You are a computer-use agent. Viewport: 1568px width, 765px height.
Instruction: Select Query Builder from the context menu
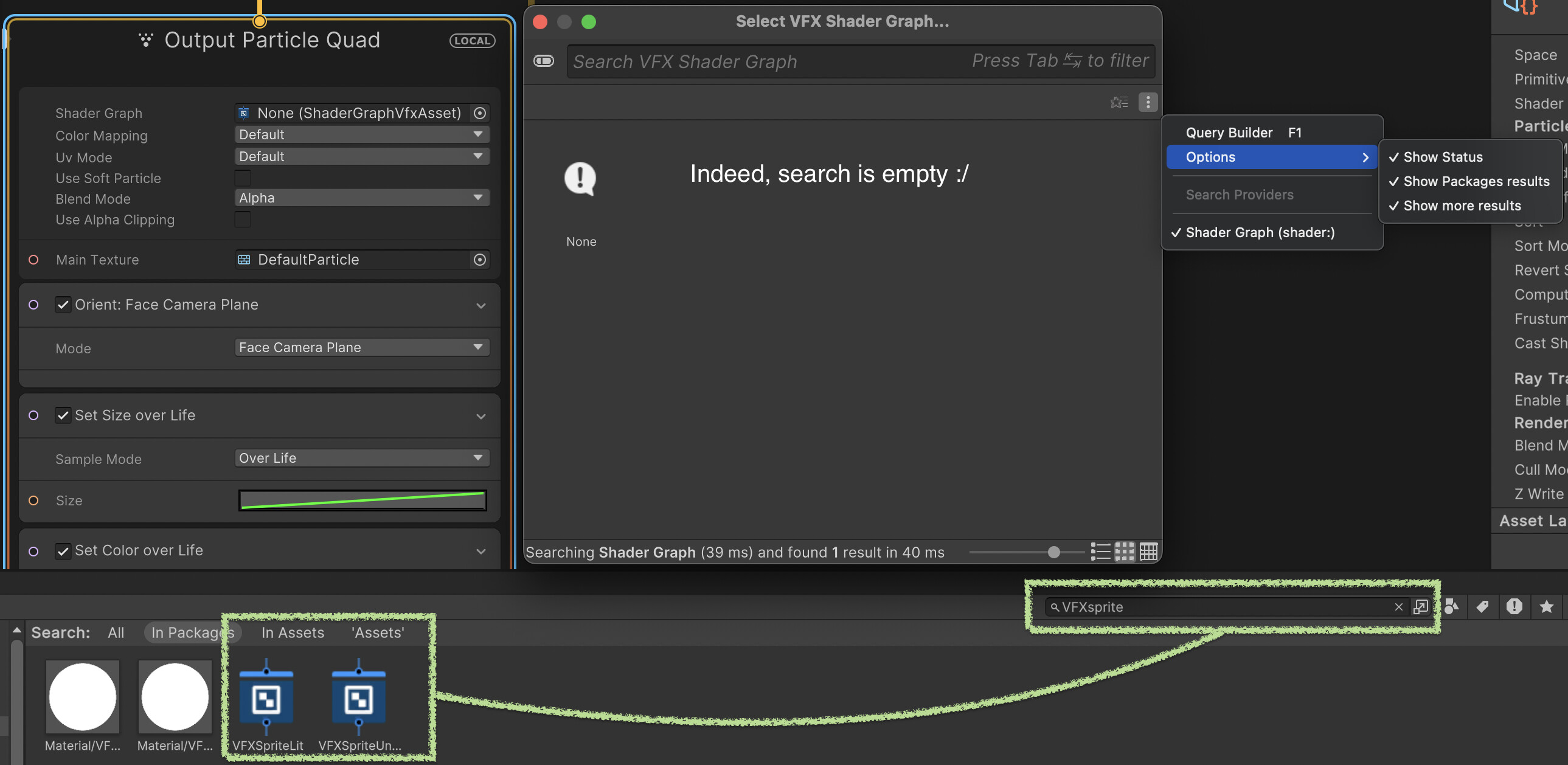(1229, 133)
